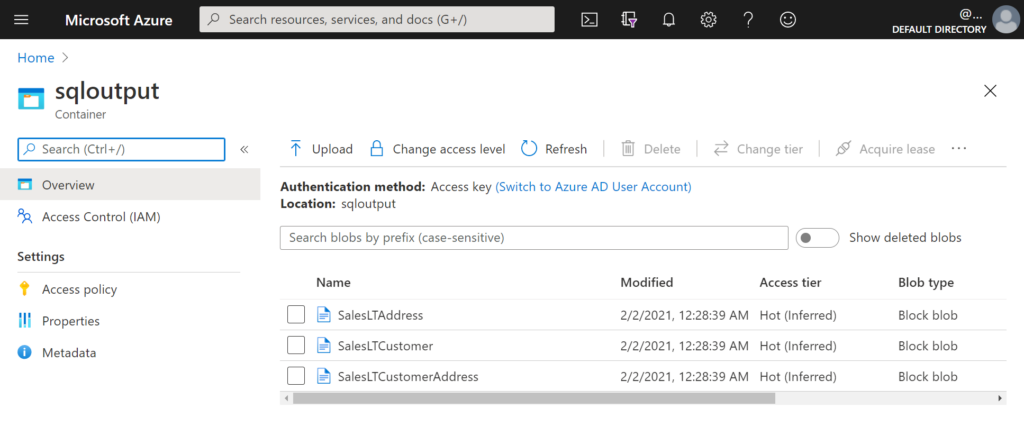Click the Properties bars icon
Viewport: 1024px width, 426px height.
(x=25, y=321)
